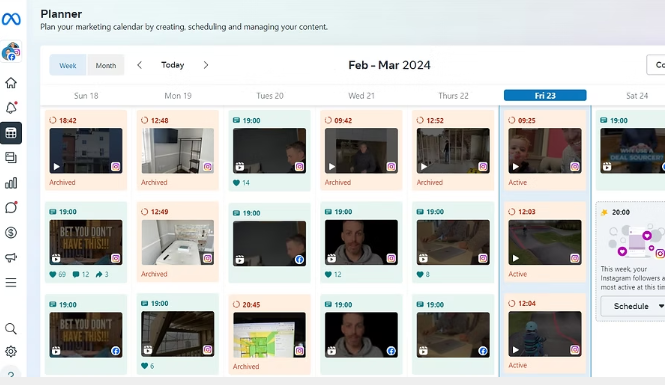Switch to Month view
The height and width of the screenshot is (385, 665).
106,65
